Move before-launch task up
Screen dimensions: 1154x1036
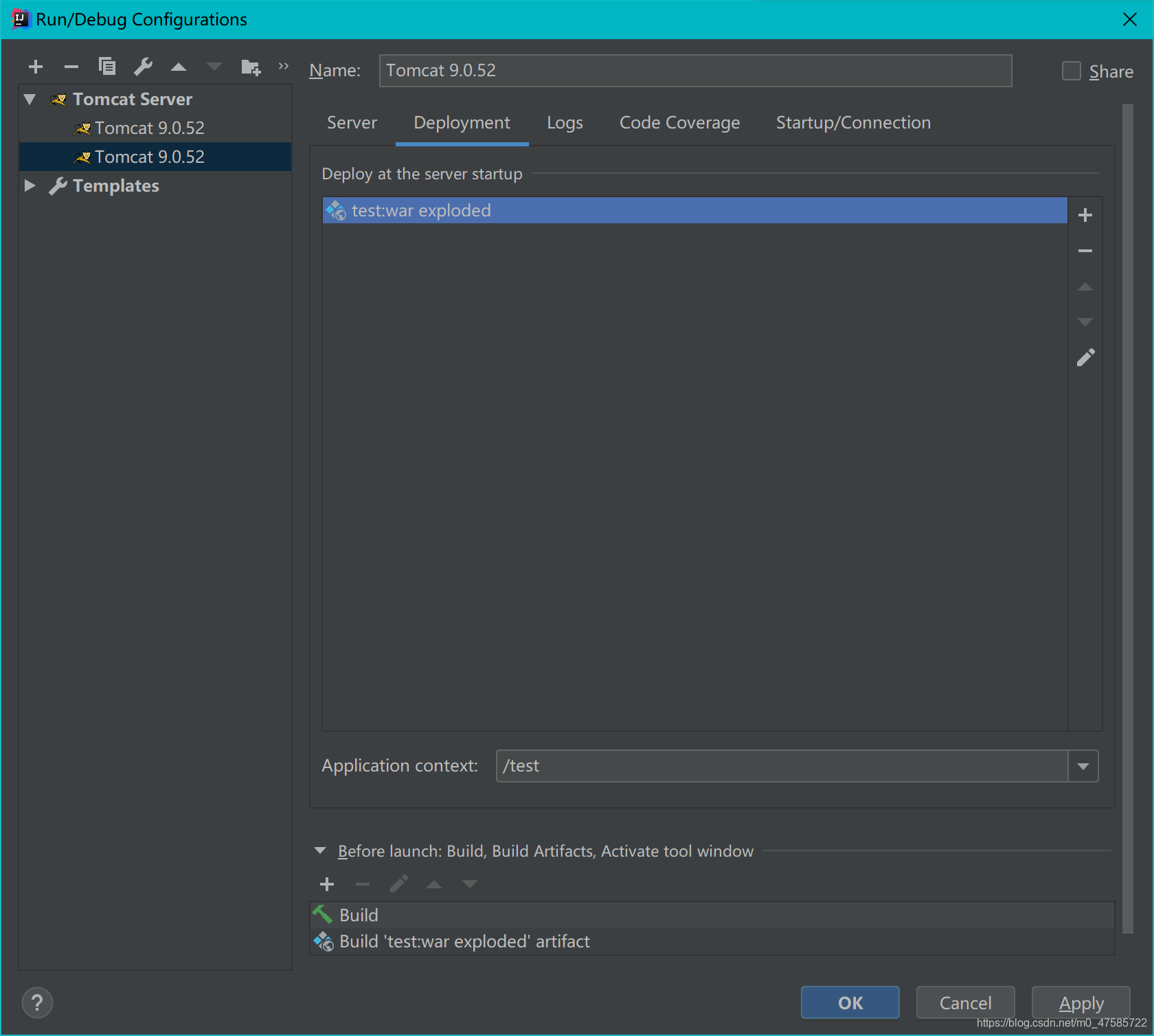click(434, 884)
